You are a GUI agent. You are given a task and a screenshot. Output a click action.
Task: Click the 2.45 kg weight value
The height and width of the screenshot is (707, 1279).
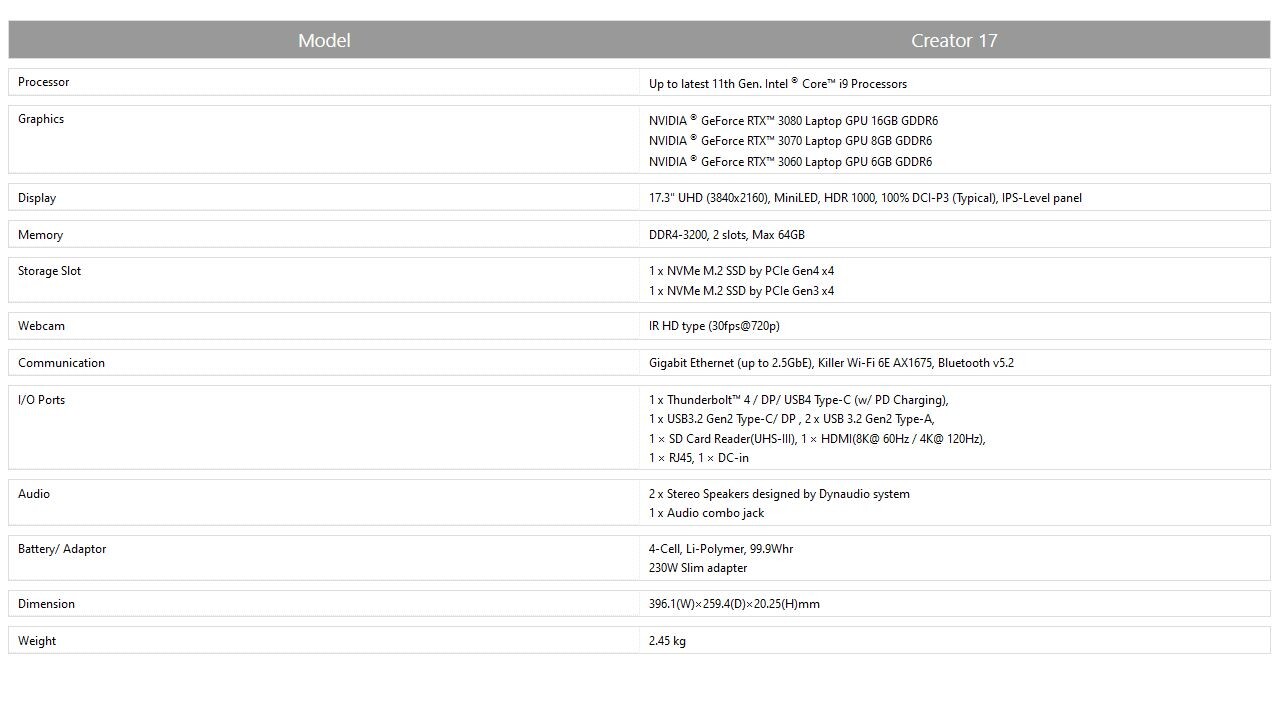667,641
